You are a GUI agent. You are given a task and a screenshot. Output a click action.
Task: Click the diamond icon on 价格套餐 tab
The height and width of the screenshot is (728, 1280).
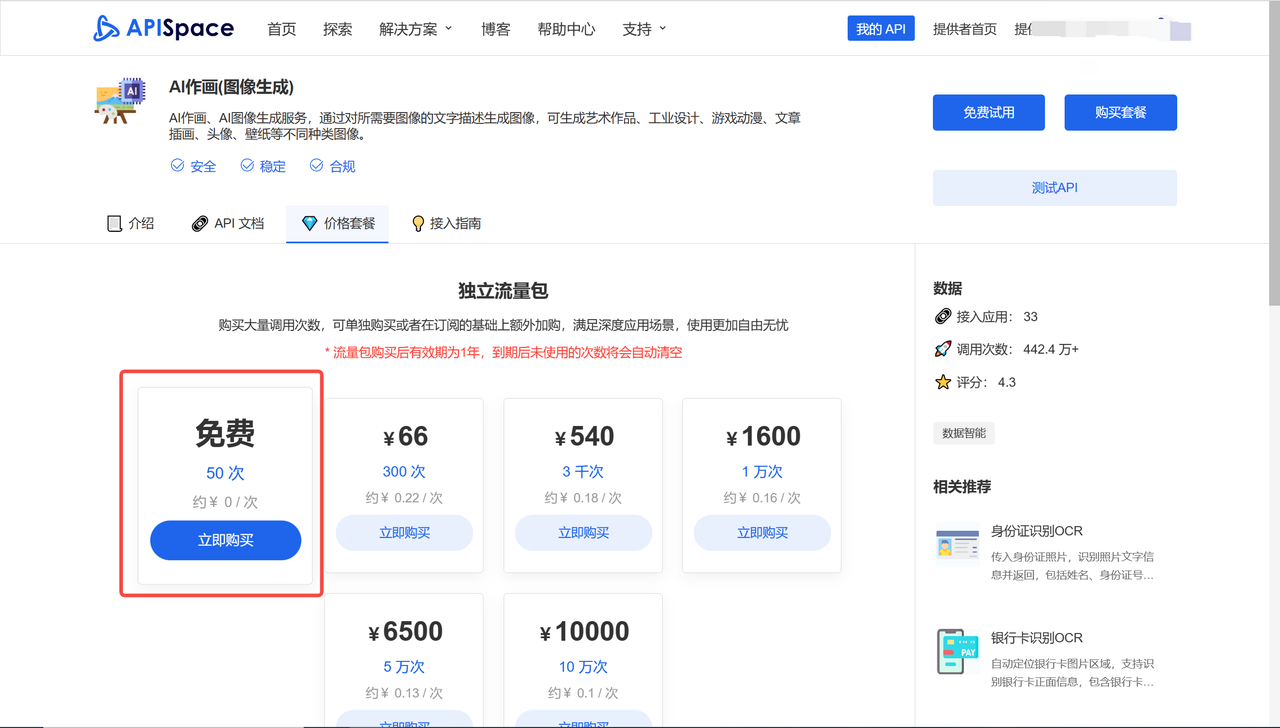308,223
